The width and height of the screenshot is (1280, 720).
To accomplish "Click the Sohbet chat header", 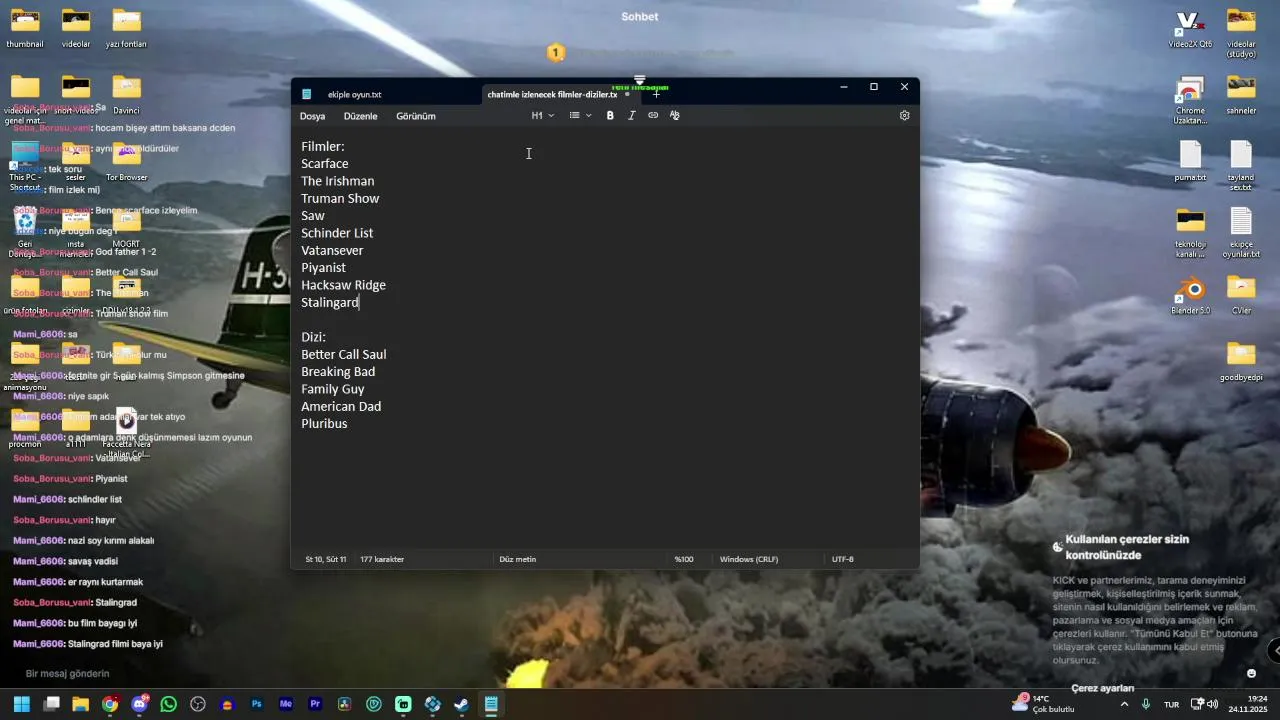I will click(x=640, y=17).
